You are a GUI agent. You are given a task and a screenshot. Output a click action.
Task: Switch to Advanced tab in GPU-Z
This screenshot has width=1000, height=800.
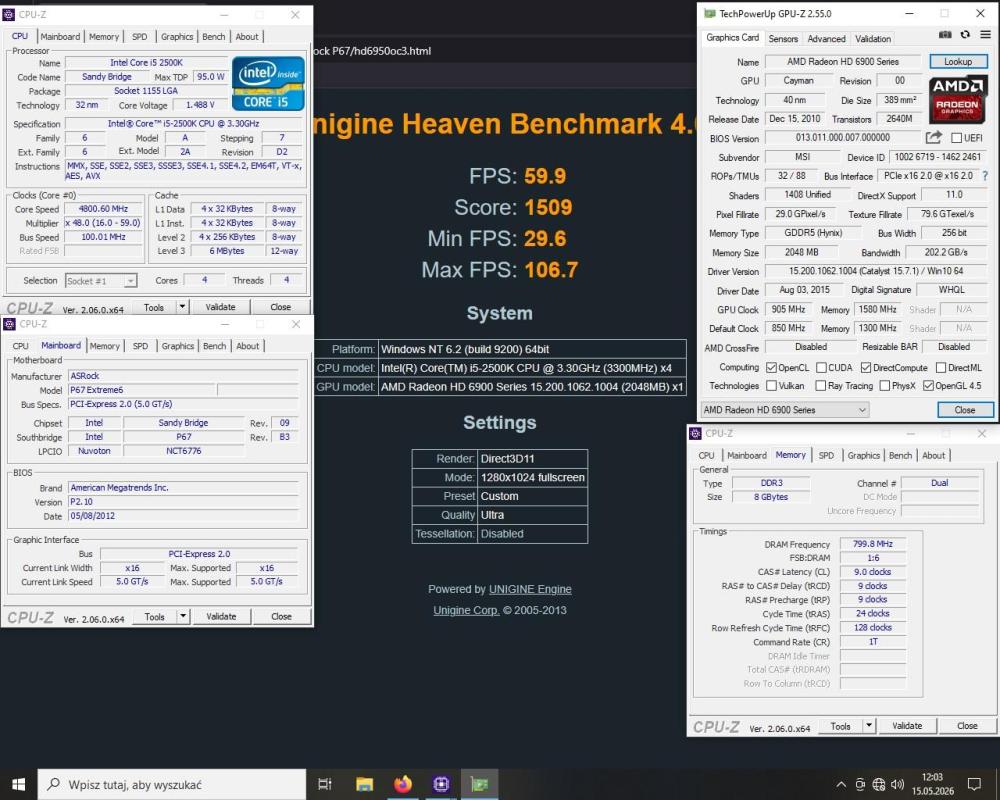pyautogui.click(x=826, y=38)
